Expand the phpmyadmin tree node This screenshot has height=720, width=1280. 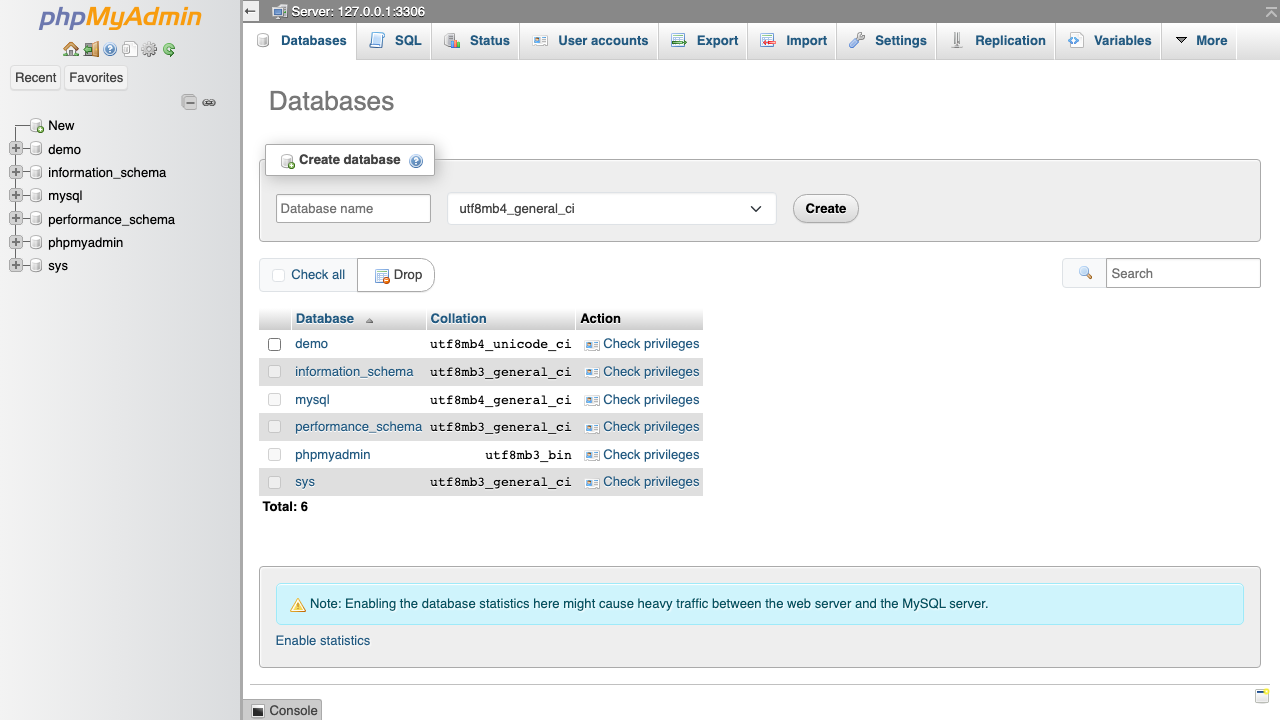pos(15,242)
